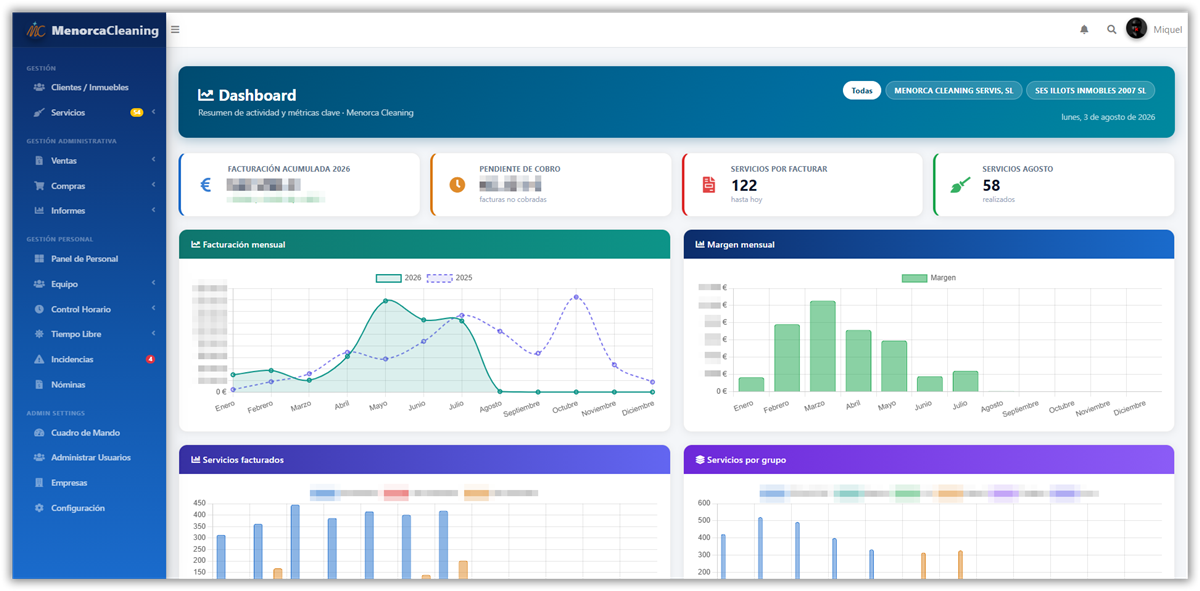Screen dimensions: 1200x591
Task: Click the Servicios broom icon in sidebar
Action: 39,113
